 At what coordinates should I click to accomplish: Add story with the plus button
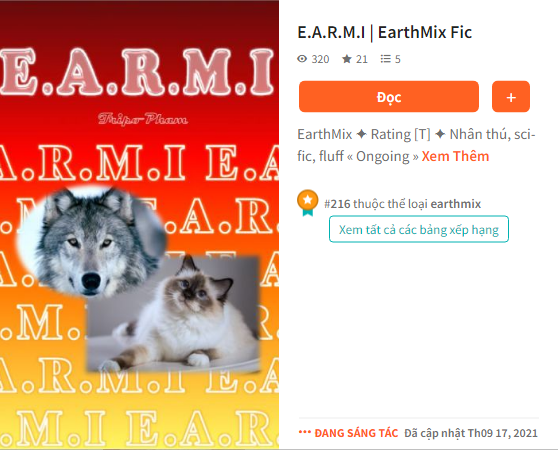(511, 96)
